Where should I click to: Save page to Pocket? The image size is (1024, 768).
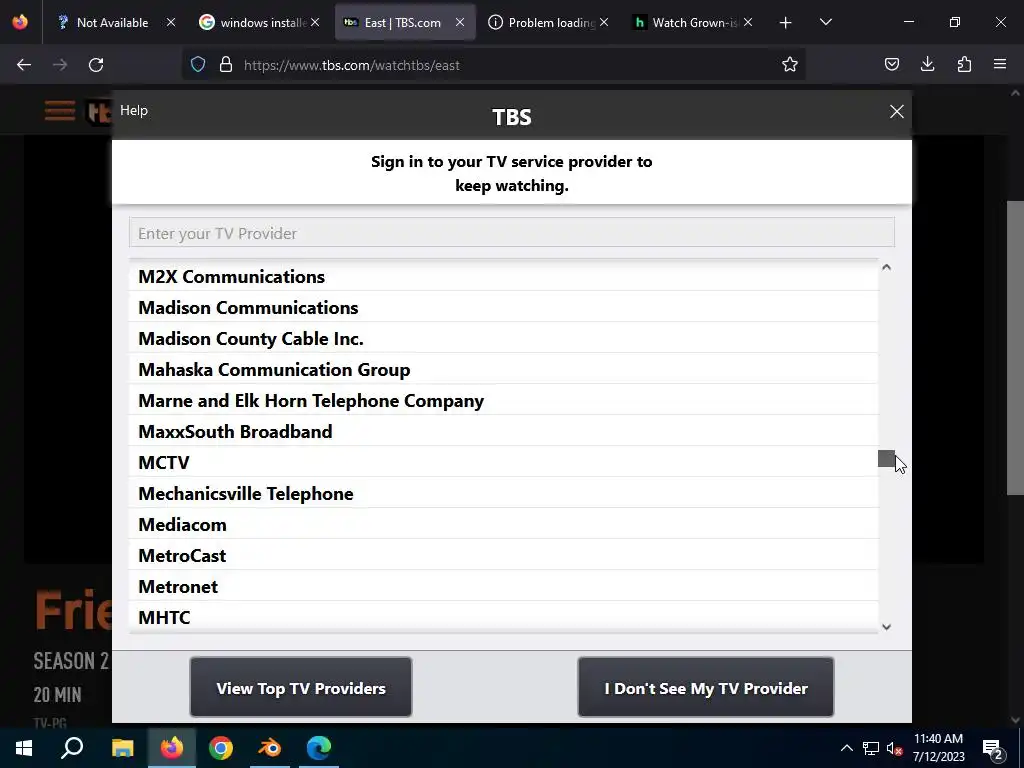[x=891, y=65]
